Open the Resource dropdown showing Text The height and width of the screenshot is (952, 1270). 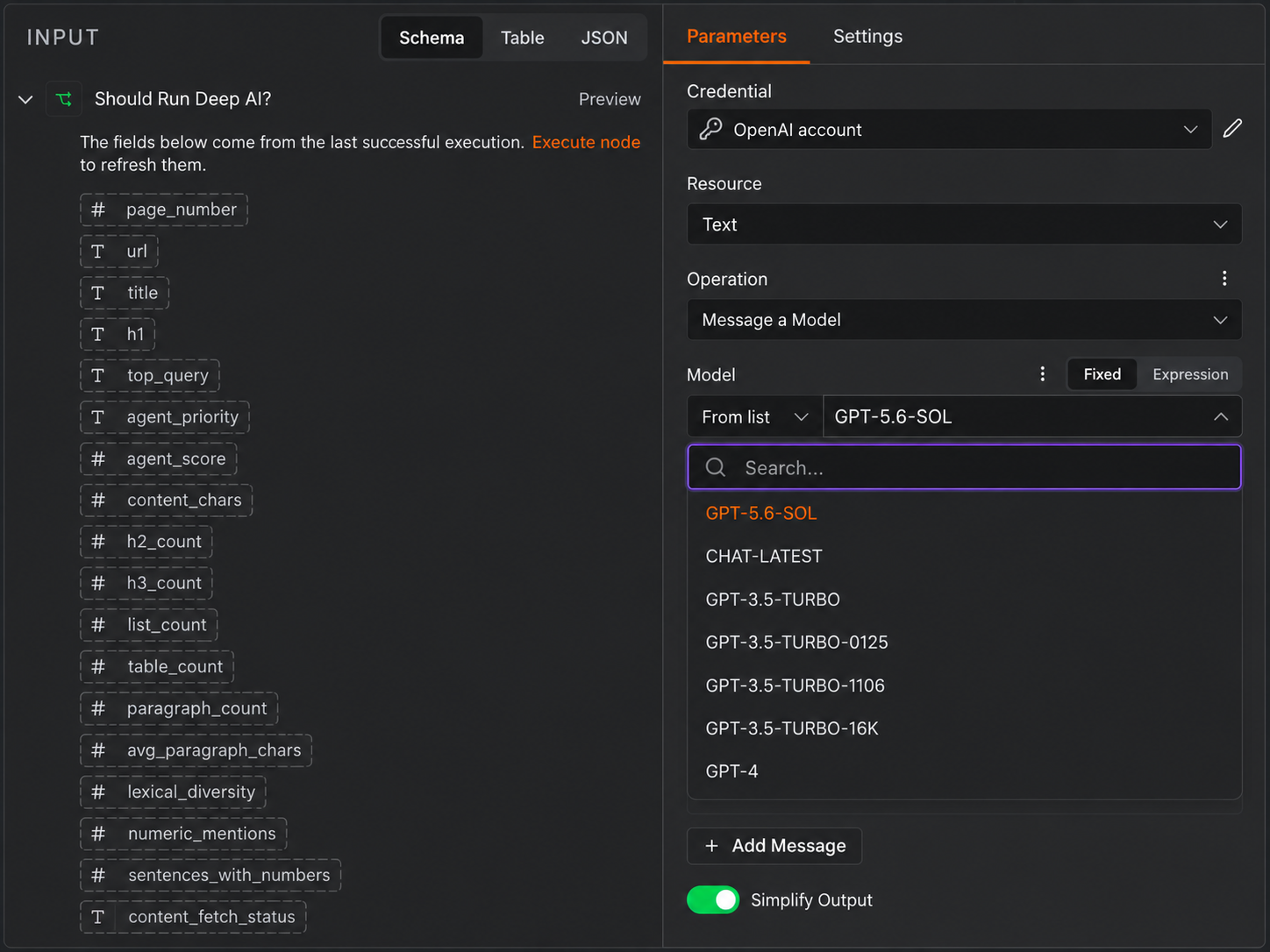point(964,224)
